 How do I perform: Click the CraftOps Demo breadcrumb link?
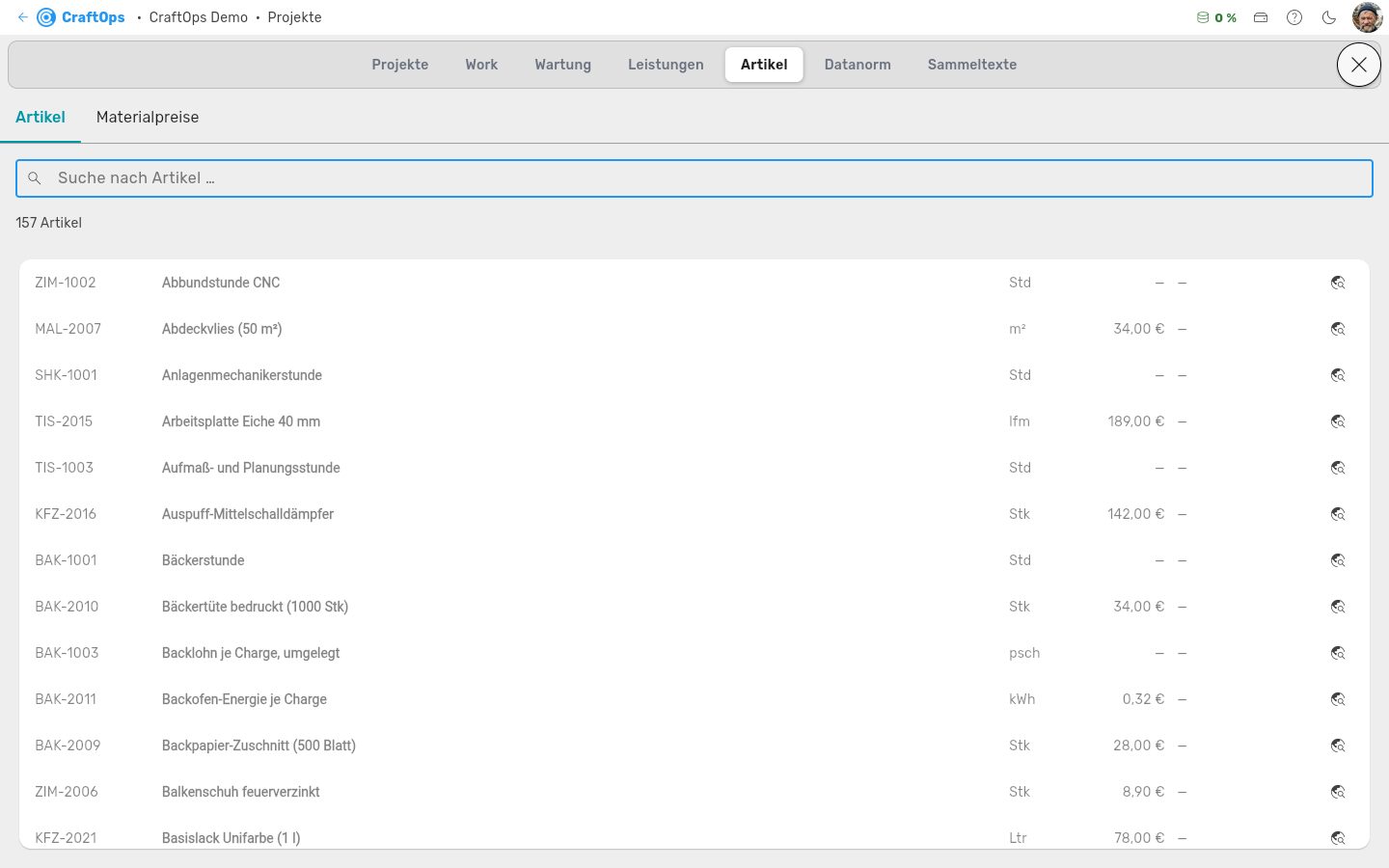pos(199,17)
